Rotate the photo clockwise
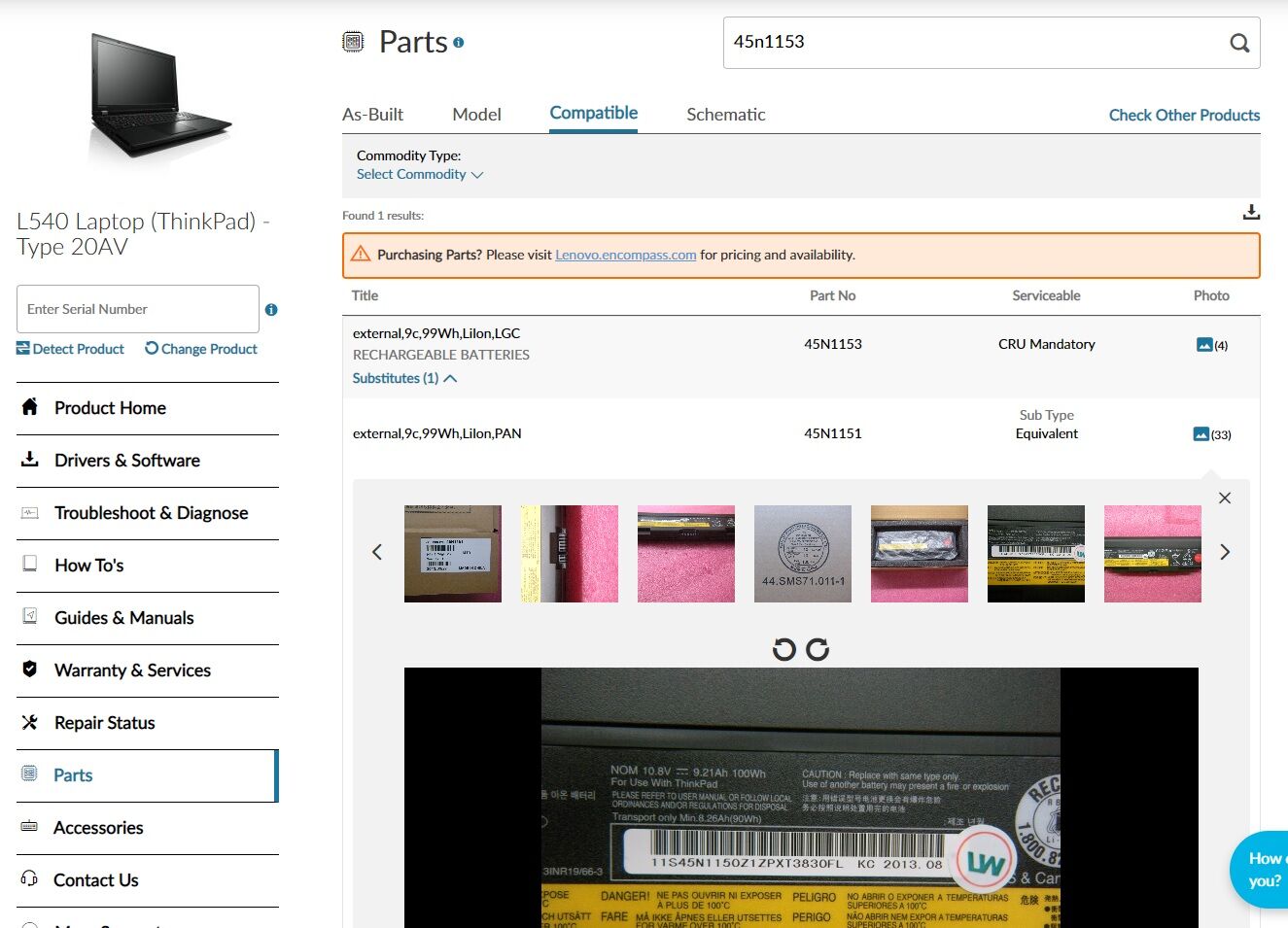Image resolution: width=1288 pixels, height=928 pixels. 818,649
